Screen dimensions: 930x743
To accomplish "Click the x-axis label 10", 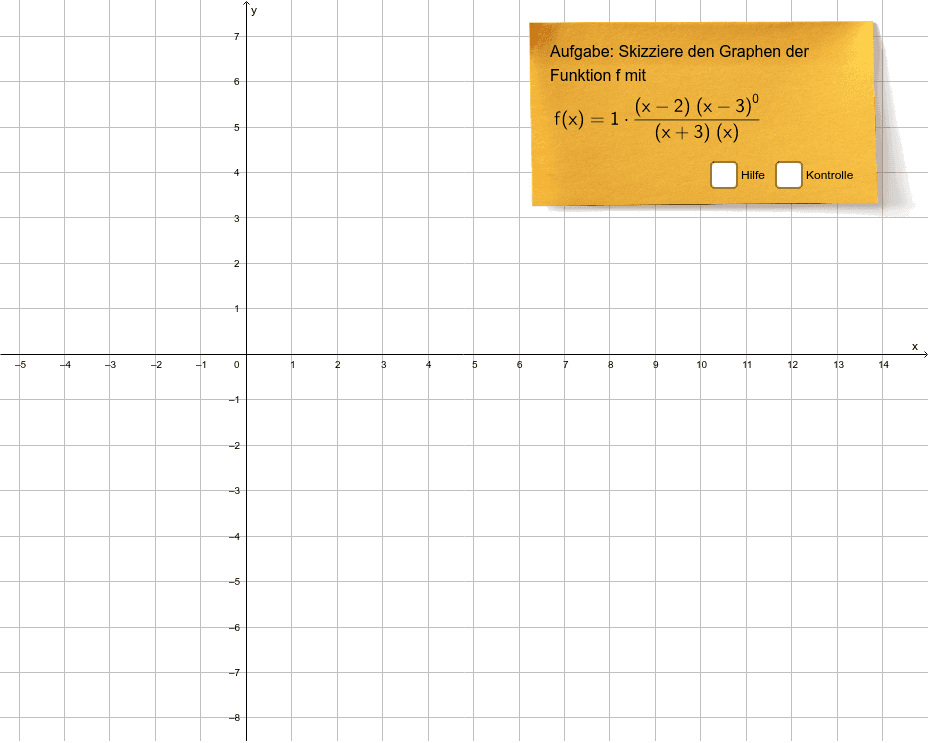I will 702,365.
